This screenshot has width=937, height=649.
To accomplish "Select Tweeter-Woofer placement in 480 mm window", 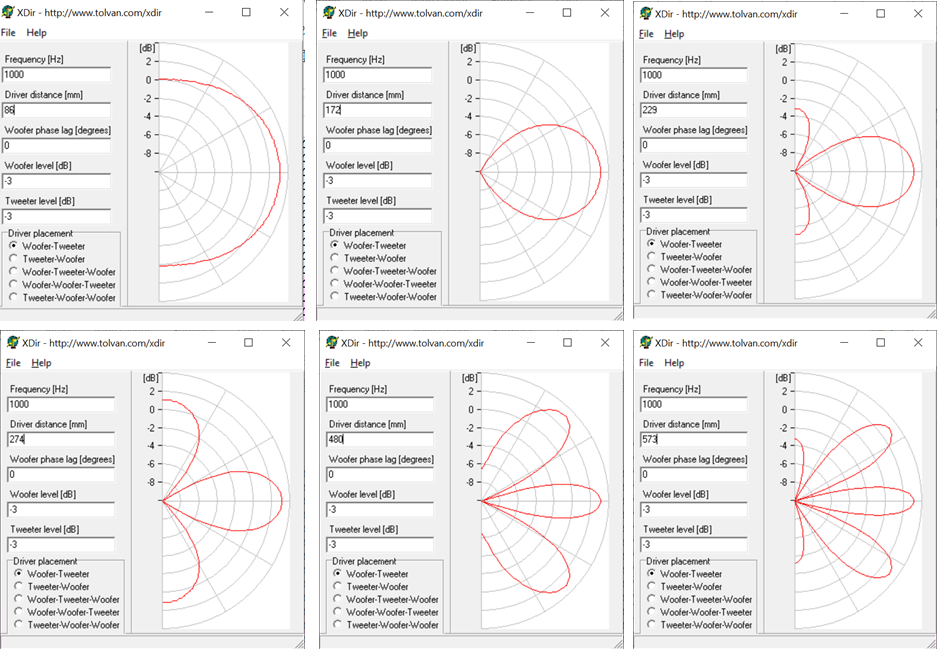I will [371, 586].
